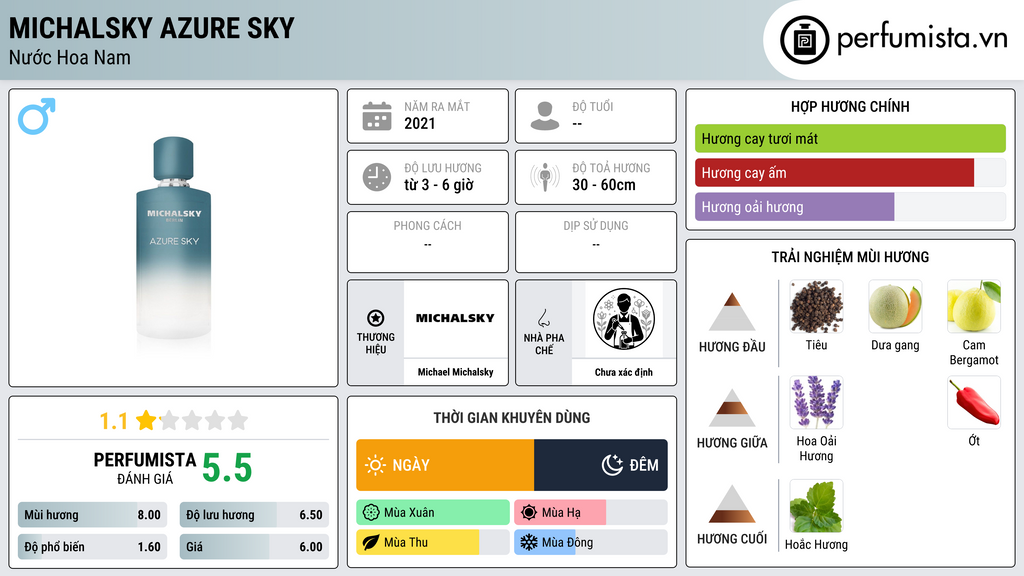This screenshot has height=576, width=1024.
Task: Click the person silhouette icon for Độ Tuổi
Action: (x=545, y=116)
